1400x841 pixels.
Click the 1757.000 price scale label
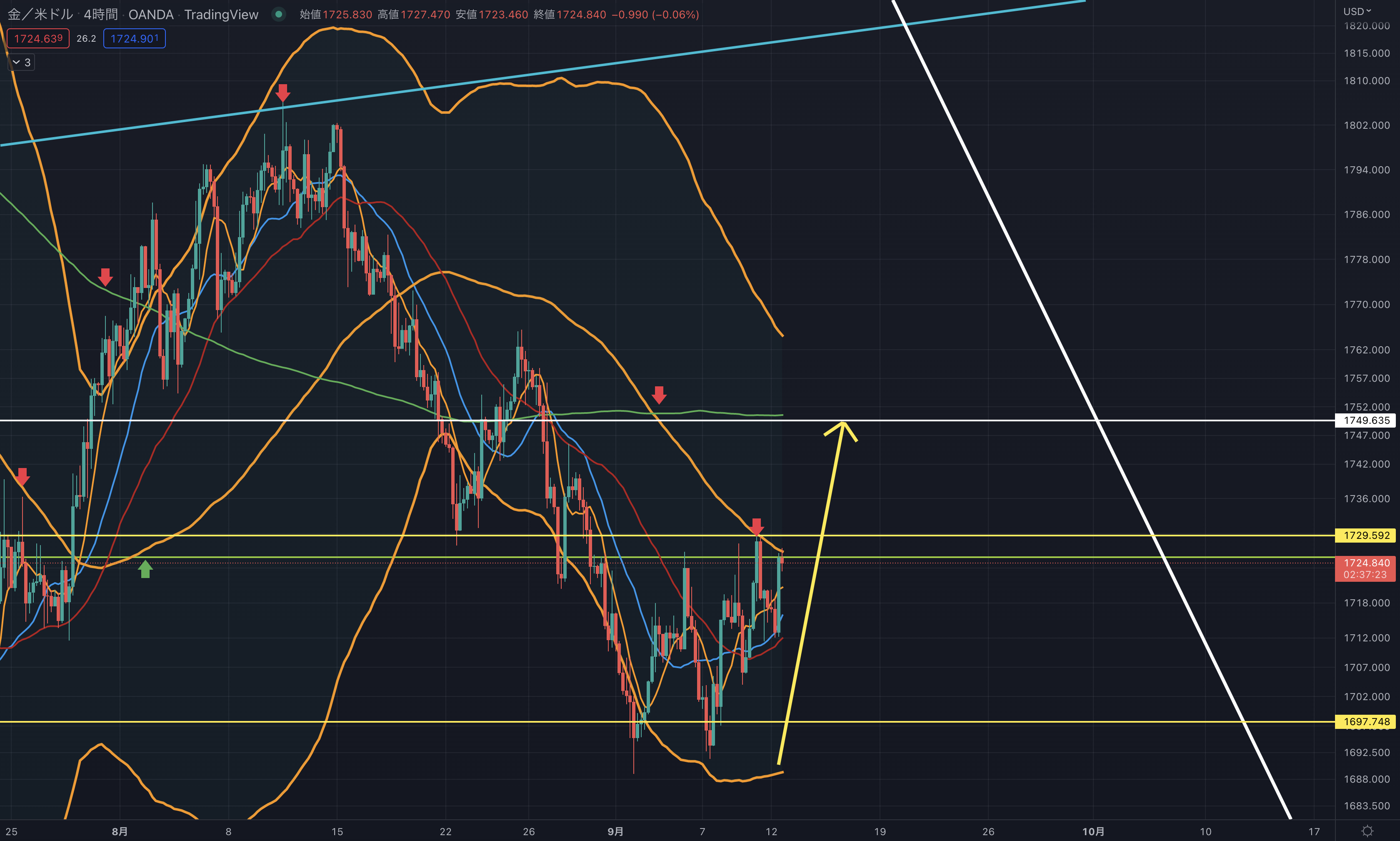(1367, 378)
